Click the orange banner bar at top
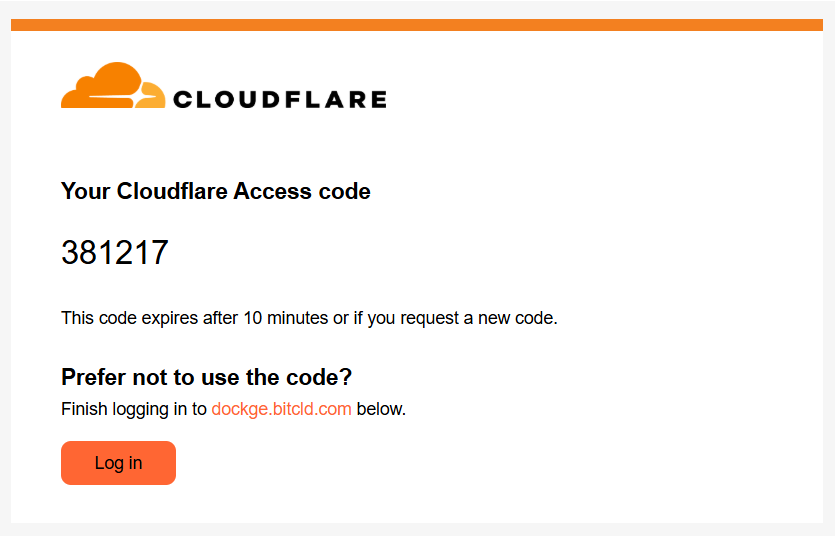The image size is (835, 536). [x=416, y=25]
